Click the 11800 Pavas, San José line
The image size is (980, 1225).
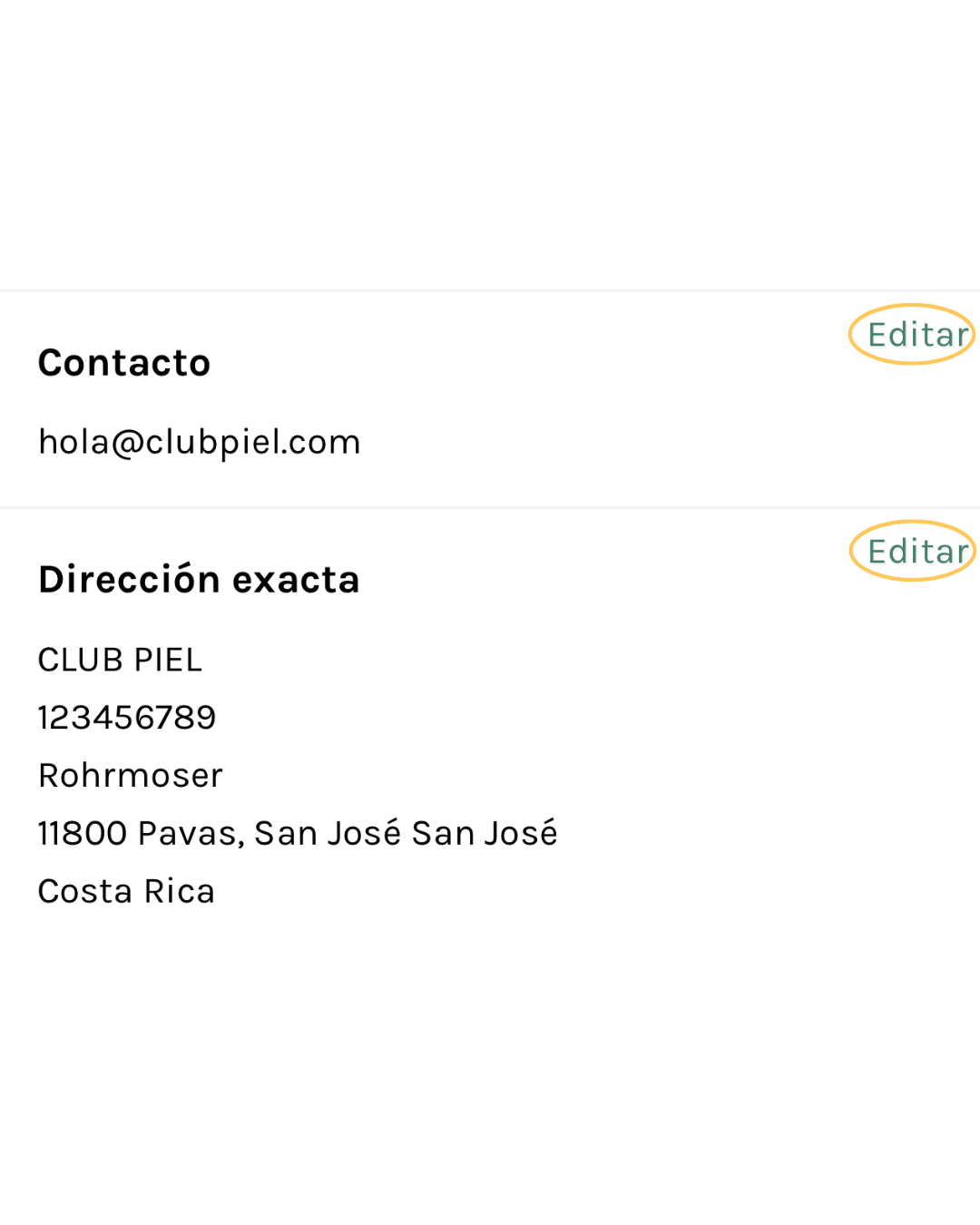pos(298,833)
